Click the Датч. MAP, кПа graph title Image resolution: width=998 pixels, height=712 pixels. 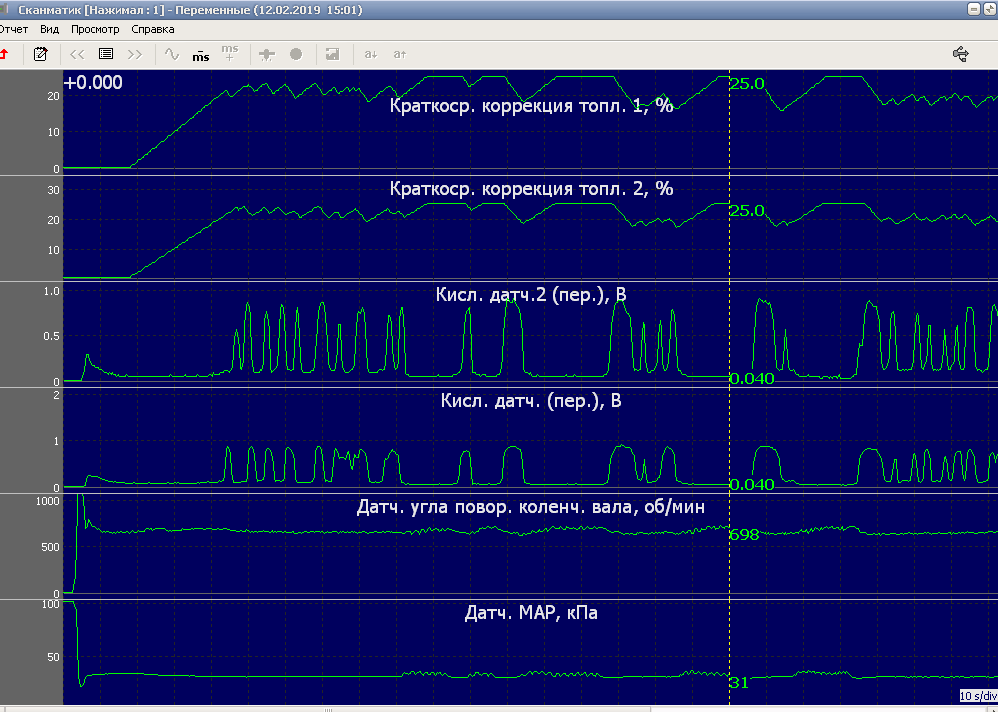pyautogui.click(x=531, y=612)
